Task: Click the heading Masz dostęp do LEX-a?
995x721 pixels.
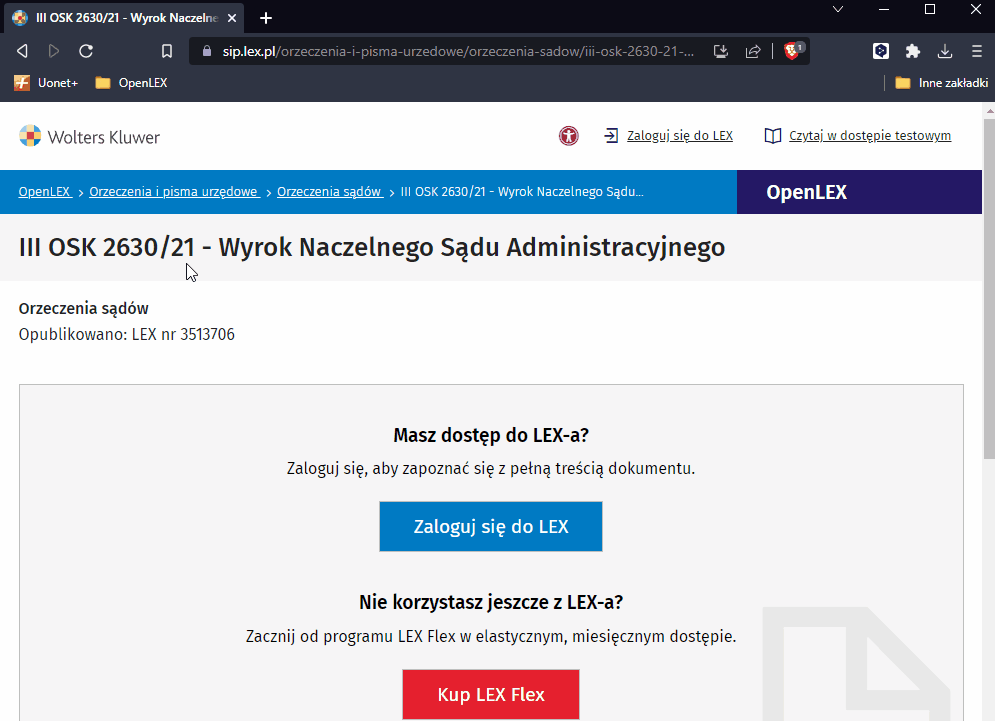Action: coord(491,435)
